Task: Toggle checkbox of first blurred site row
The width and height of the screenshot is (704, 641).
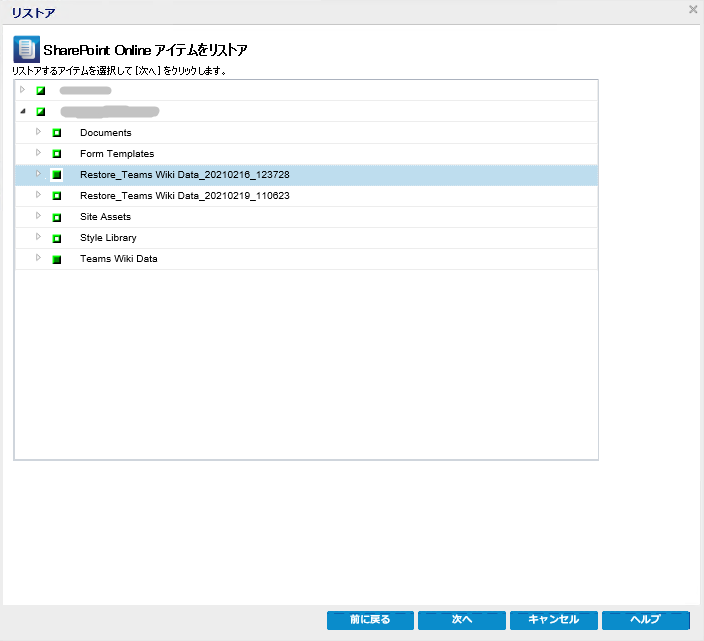Action: pos(41,91)
